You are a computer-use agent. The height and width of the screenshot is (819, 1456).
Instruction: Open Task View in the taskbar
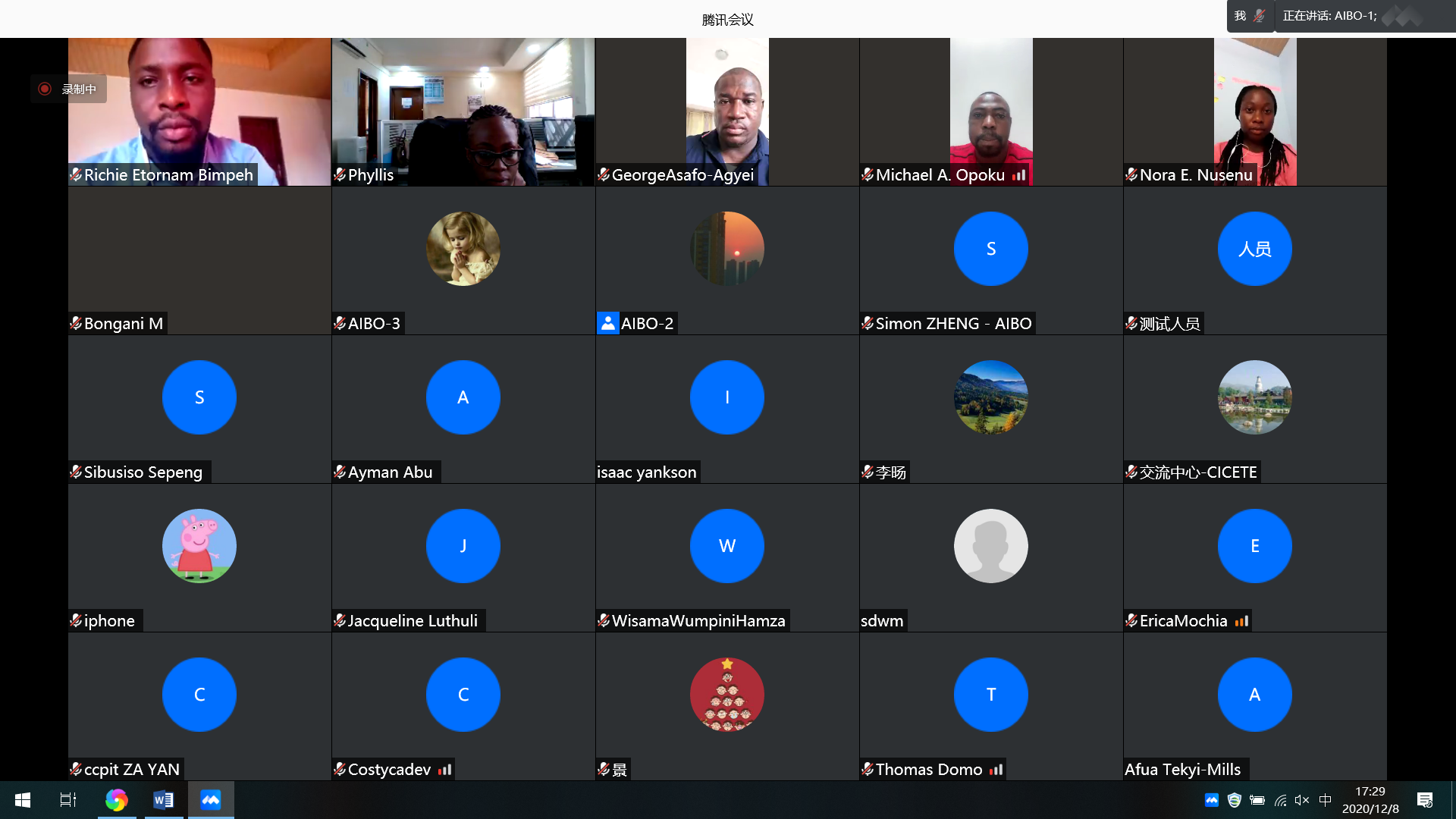pos(68,800)
